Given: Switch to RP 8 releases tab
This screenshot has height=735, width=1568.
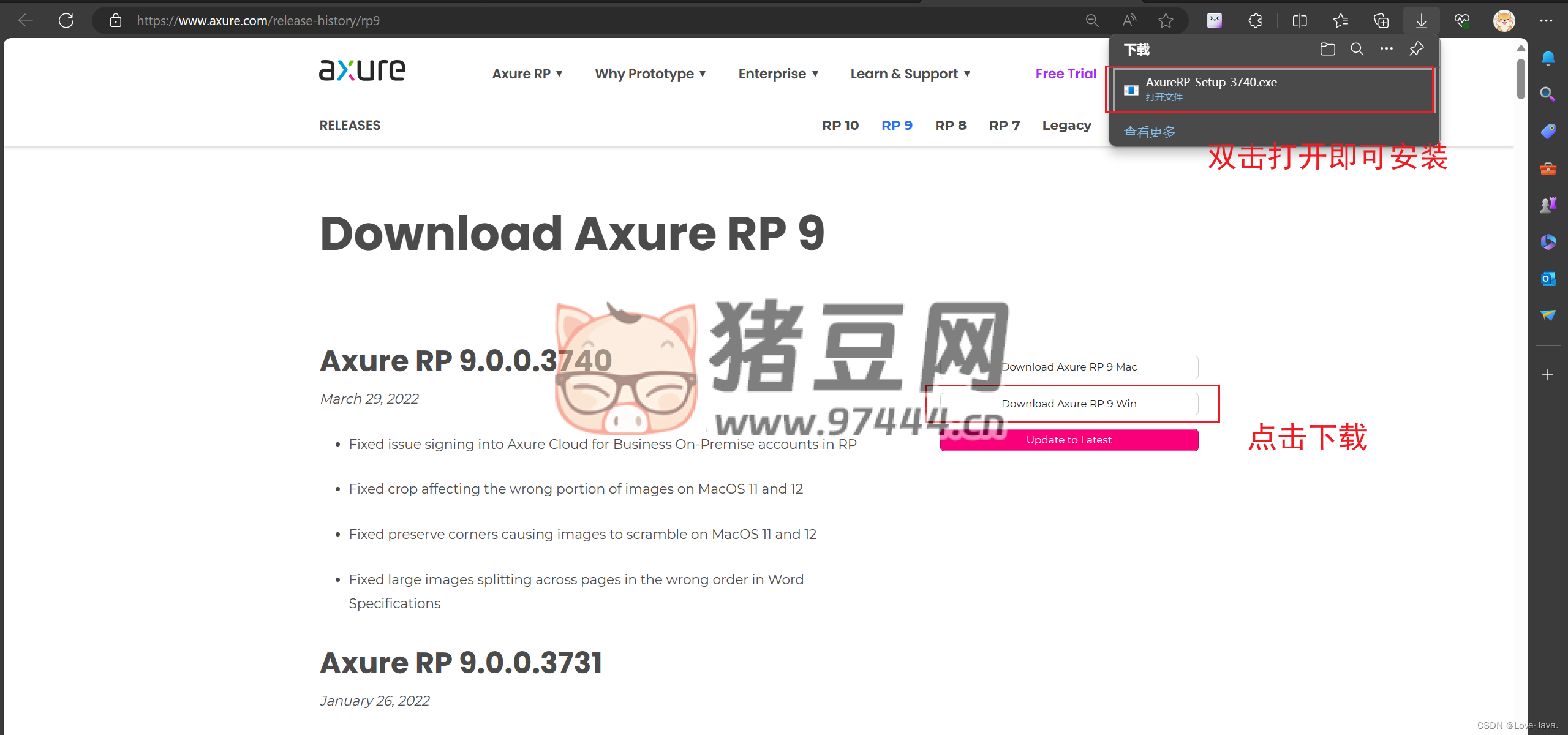Looking at the screenshot, I should [951, 125].
